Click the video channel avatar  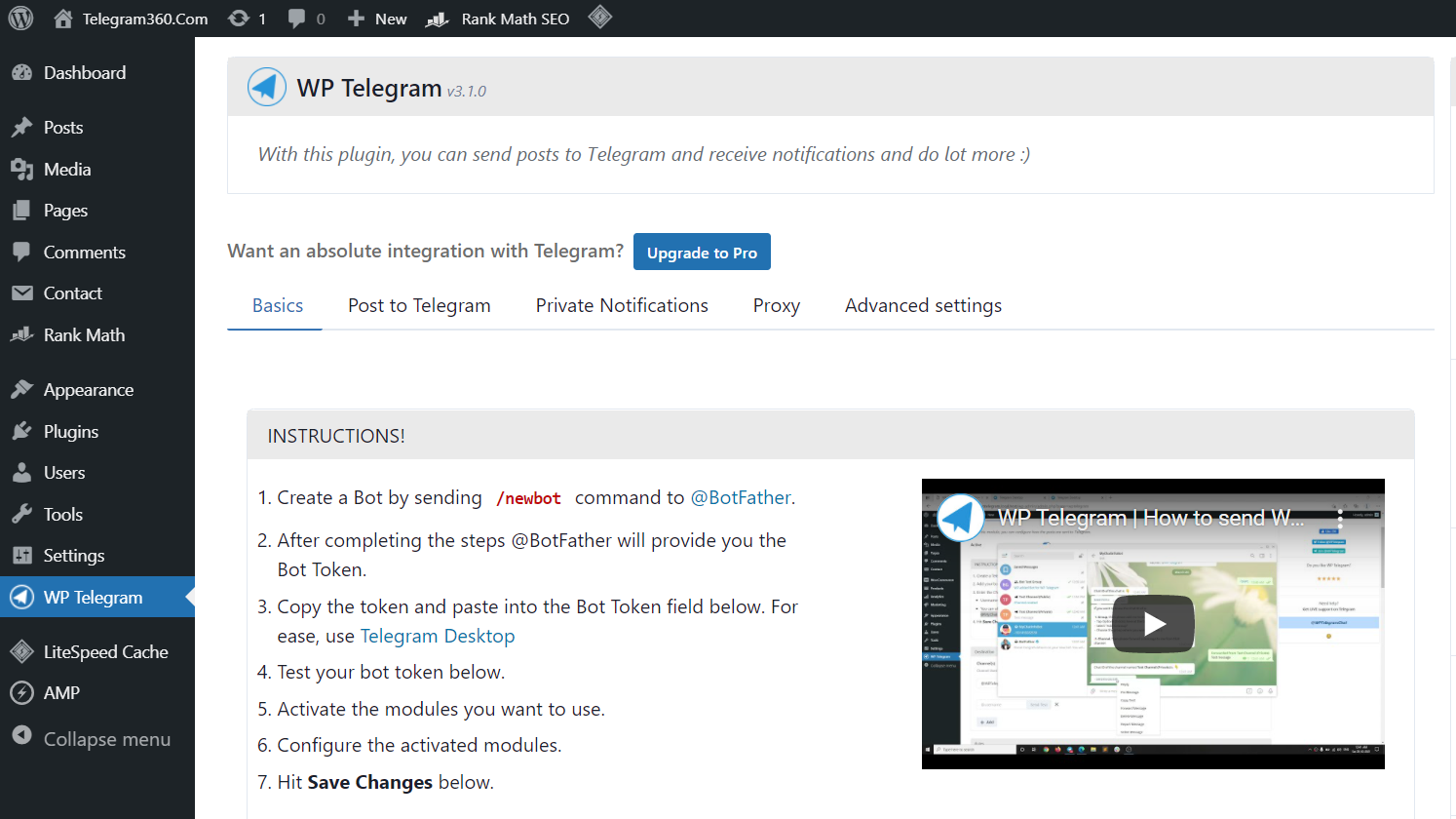(961, 518)
